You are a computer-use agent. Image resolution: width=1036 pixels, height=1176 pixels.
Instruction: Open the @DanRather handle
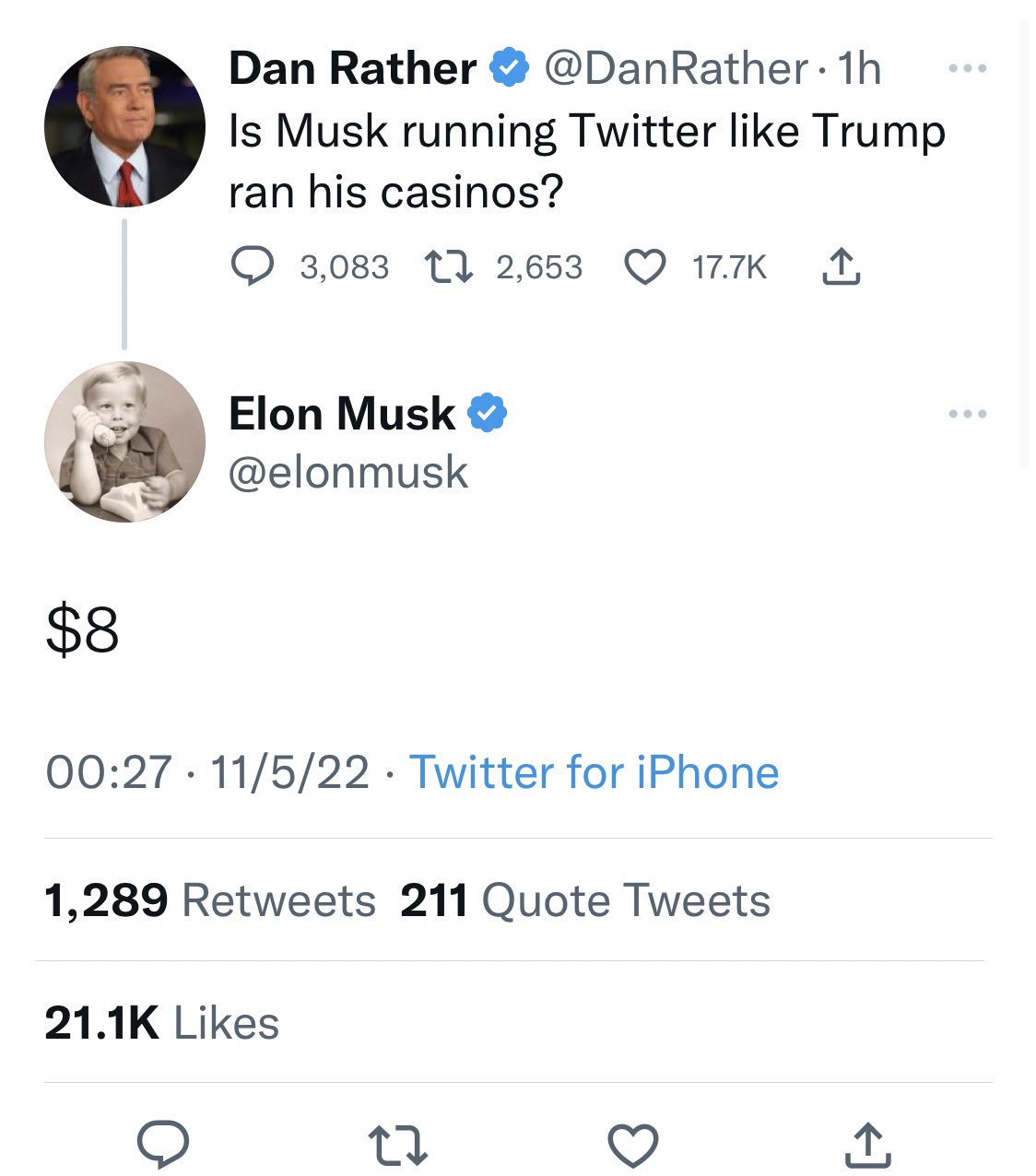(676, 69)
